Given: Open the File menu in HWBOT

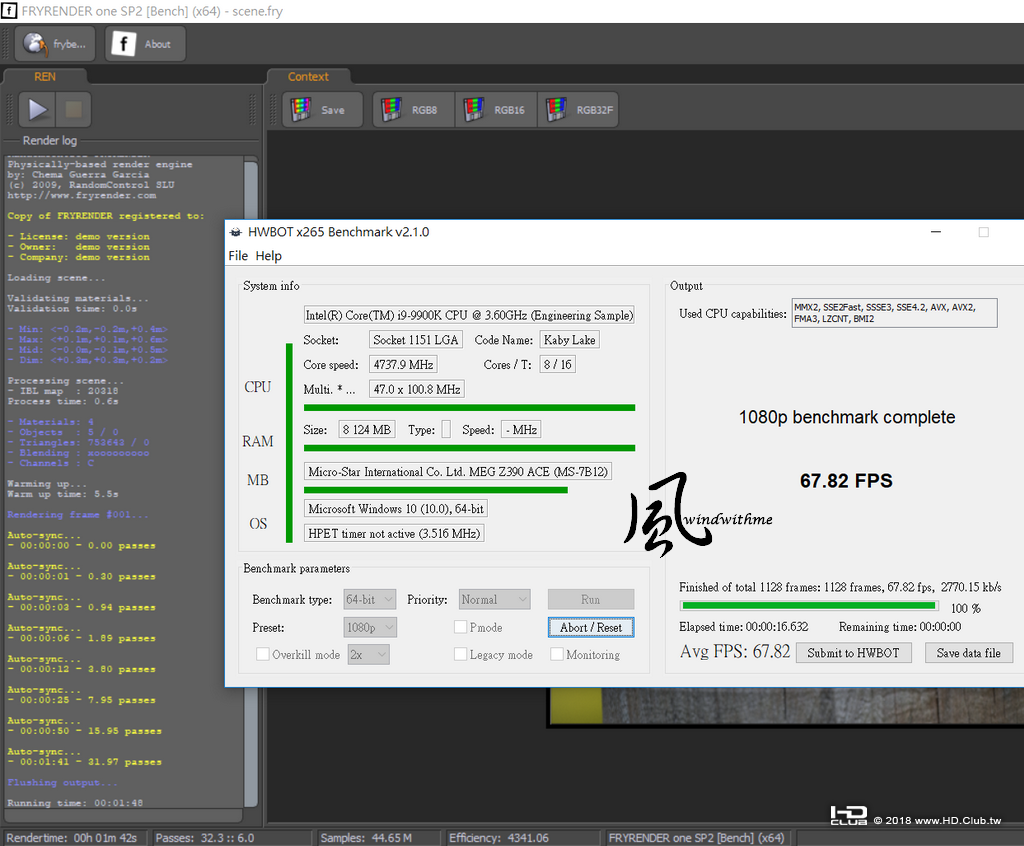Looking at the screenshot, I should [238, 256].
